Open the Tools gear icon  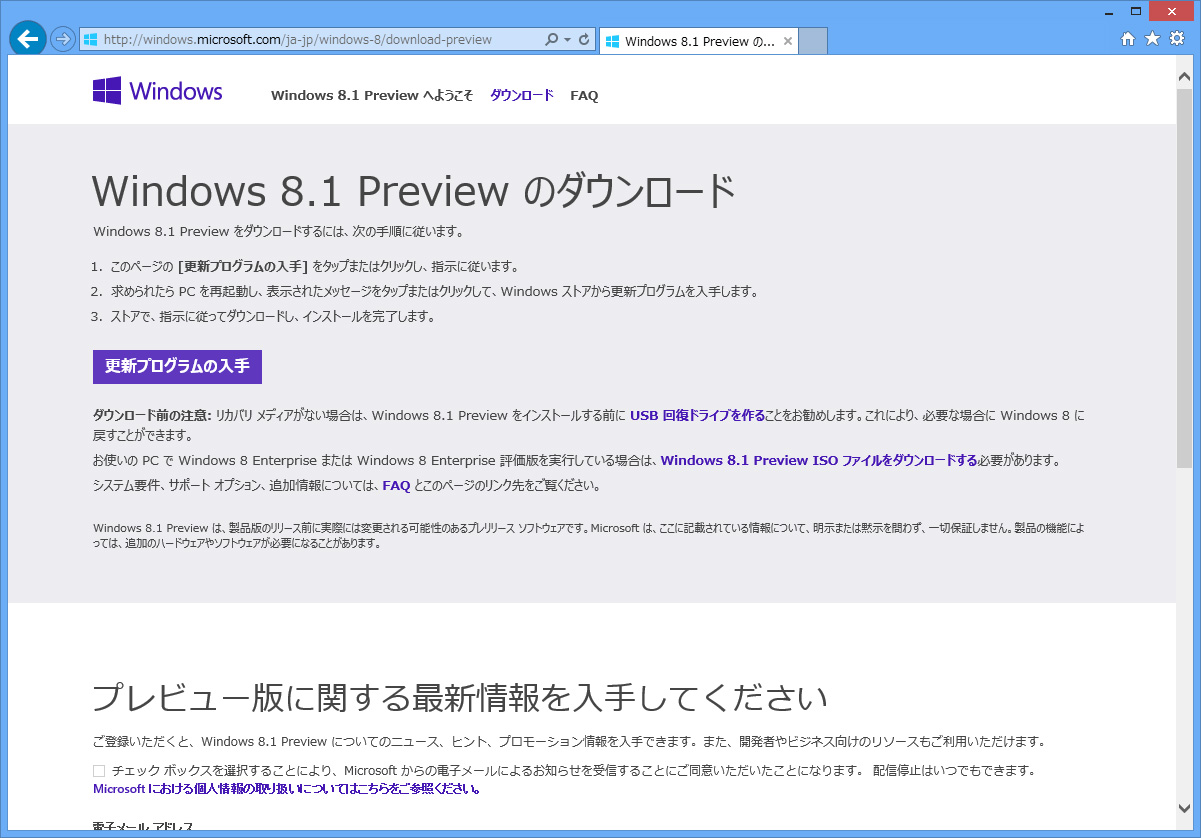pos(1176,39)
